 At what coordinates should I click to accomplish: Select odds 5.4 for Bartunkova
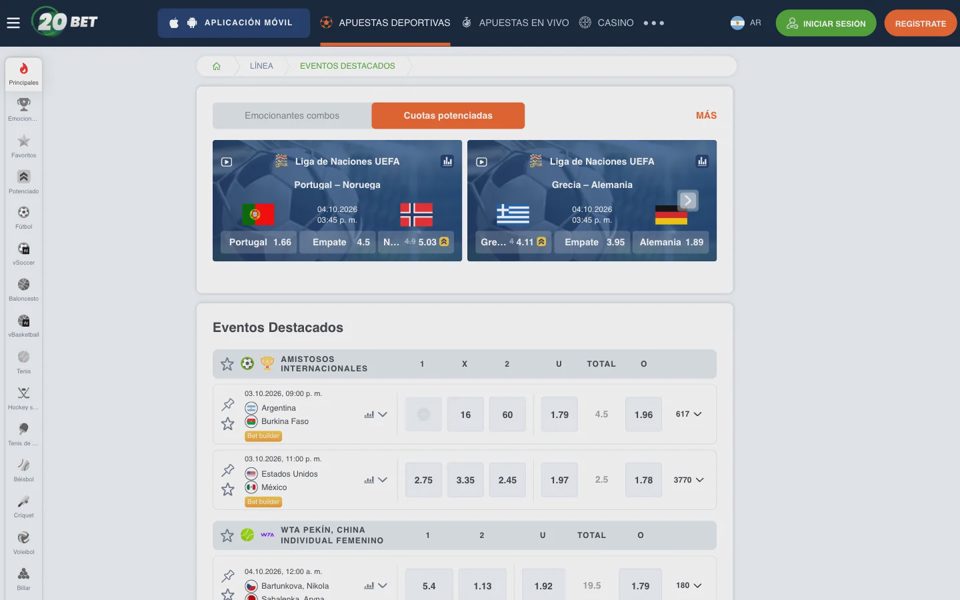tap(429, 586)
